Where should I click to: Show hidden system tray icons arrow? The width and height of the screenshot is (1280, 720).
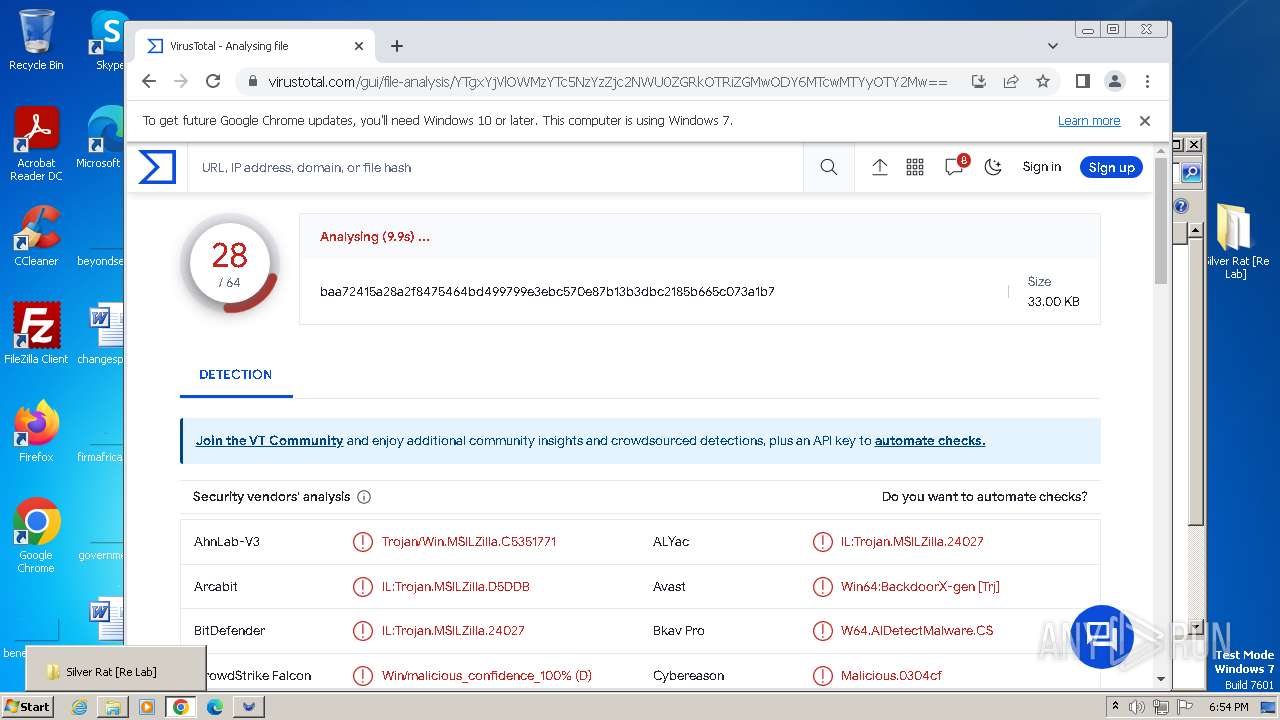[x=1114, y=707]
